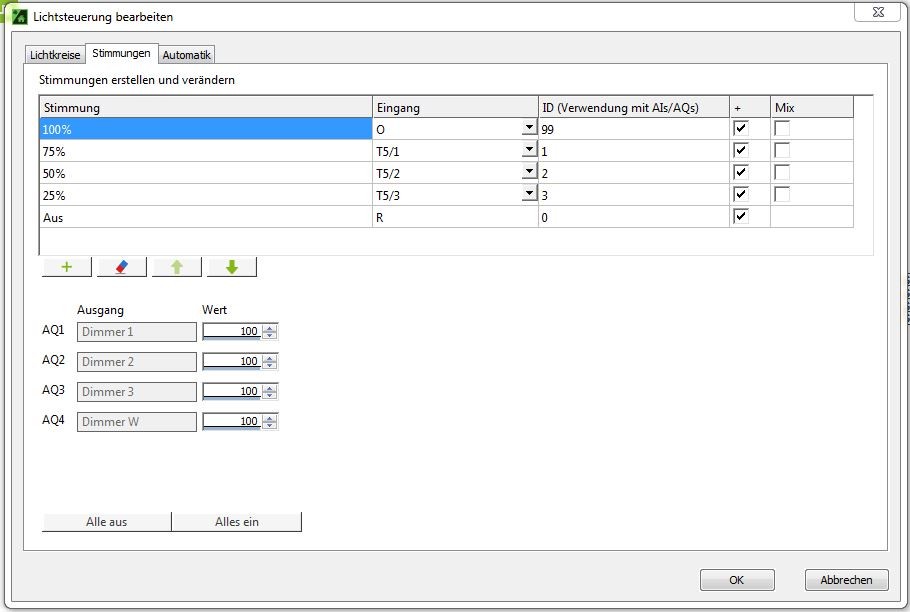Select the Stimmungen tab
Screen dimensions: 910x612
point(121,53)
